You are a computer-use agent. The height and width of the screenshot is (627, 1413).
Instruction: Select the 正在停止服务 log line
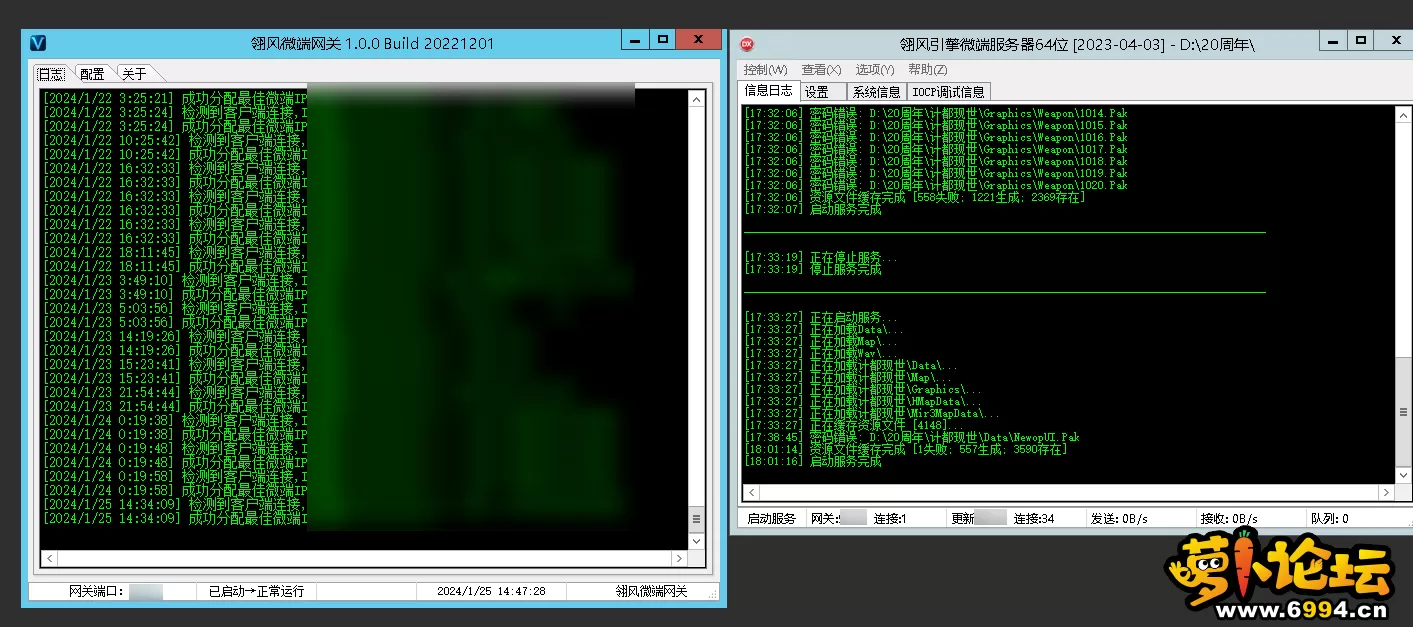pyautogui.click(x=821, y=257)
